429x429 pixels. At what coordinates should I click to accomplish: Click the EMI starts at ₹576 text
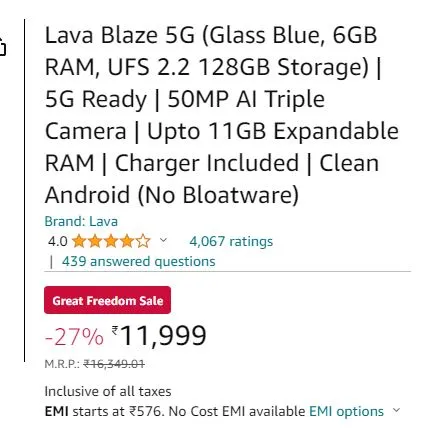pyautogui.click(x=105, y=412)
